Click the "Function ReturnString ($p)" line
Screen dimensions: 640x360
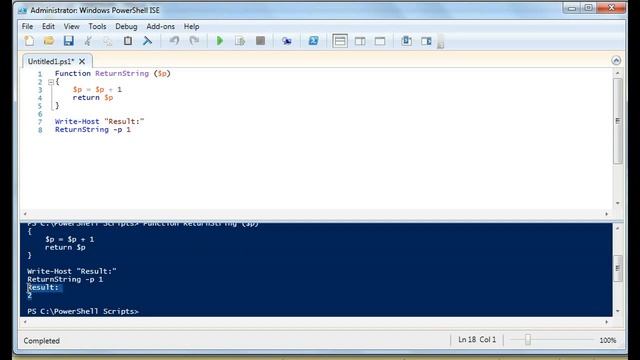(x=113, y=73)
